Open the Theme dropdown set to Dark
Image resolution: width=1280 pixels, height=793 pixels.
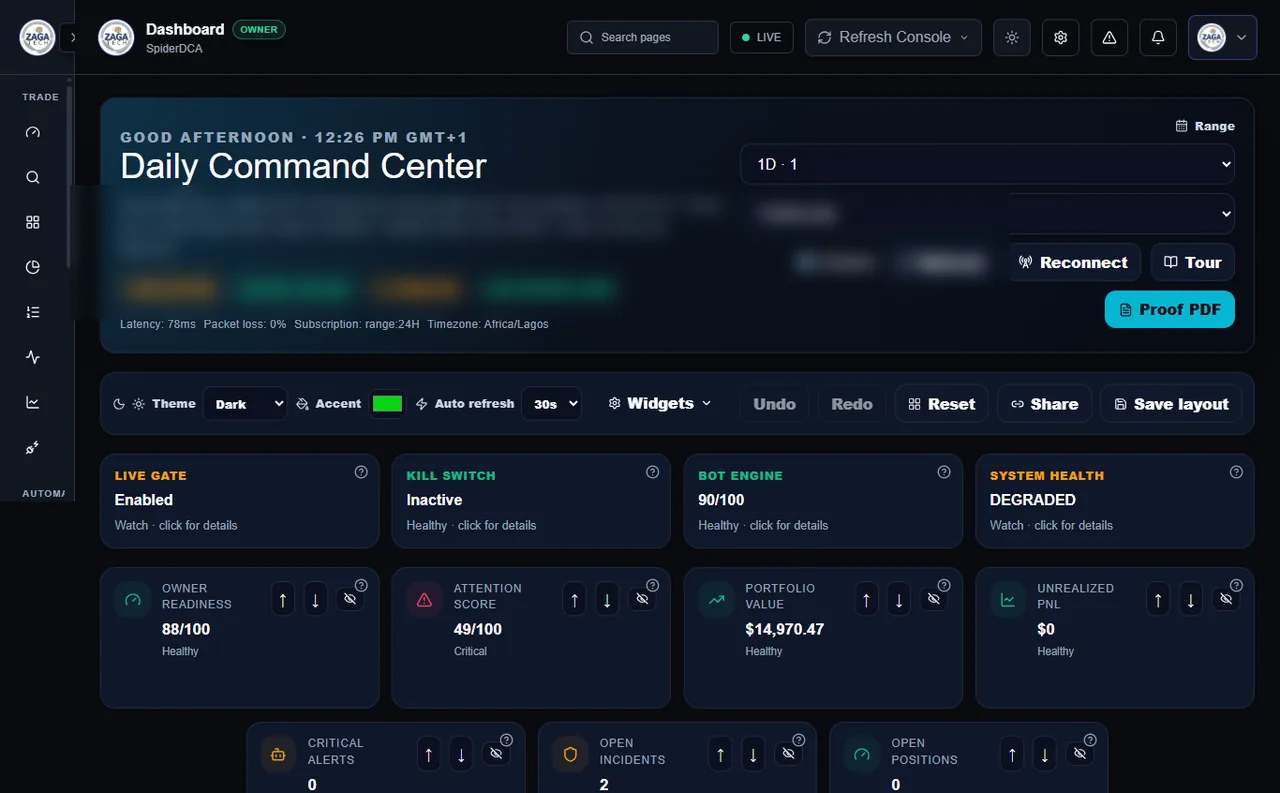point(245,404)
